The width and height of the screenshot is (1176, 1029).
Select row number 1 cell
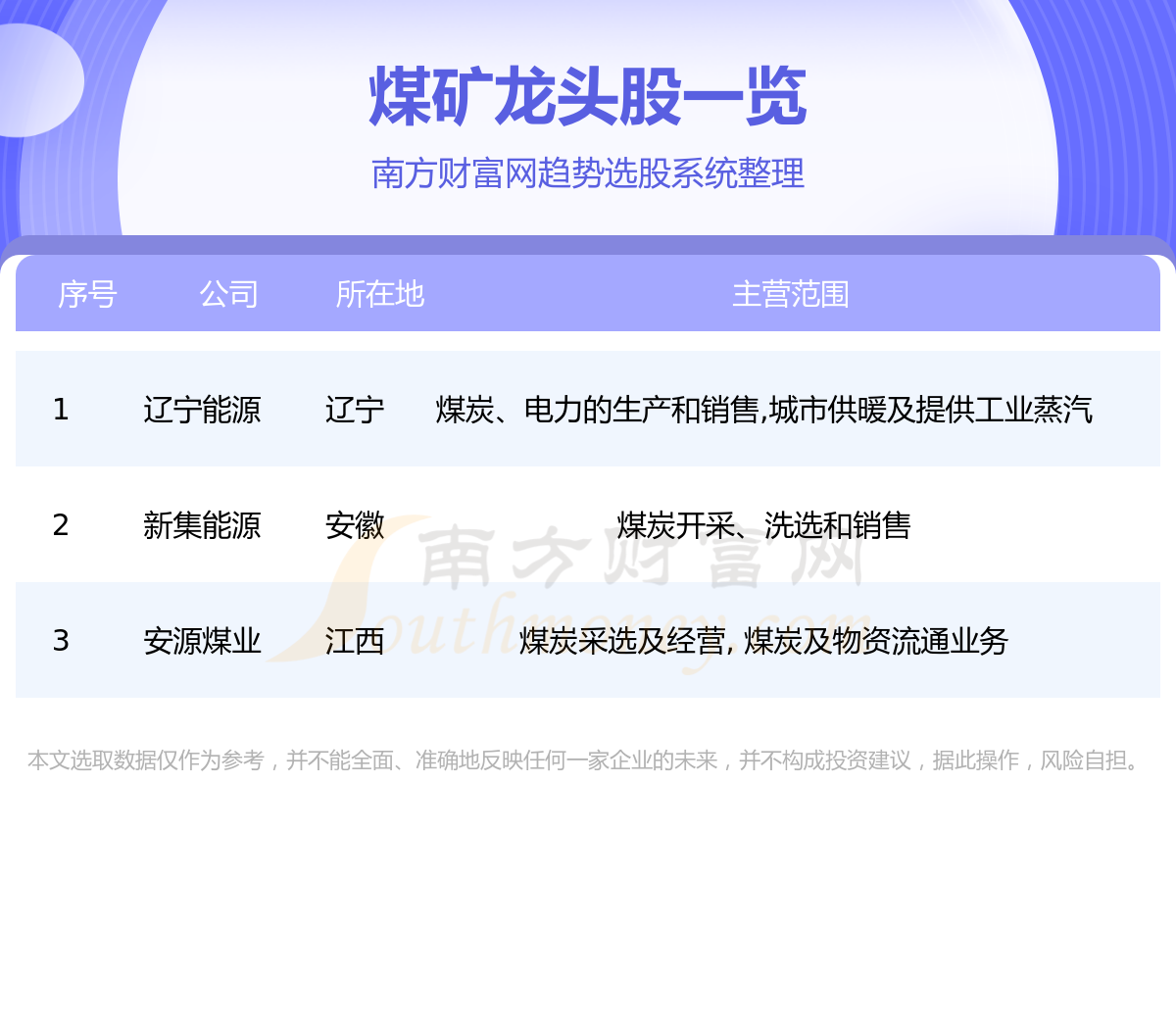pos(61,410)
